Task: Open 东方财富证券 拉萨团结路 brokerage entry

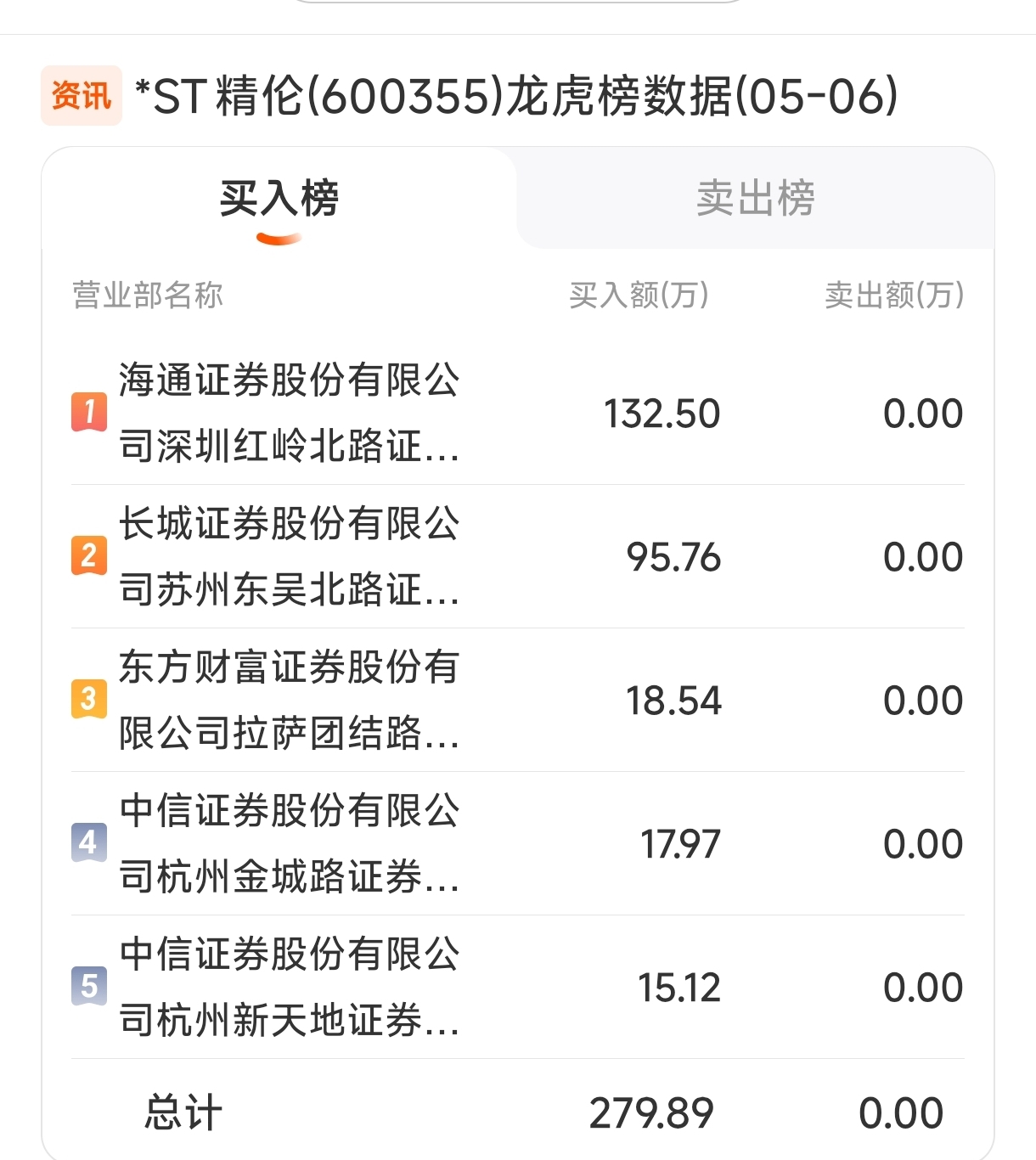Action: 289,700
